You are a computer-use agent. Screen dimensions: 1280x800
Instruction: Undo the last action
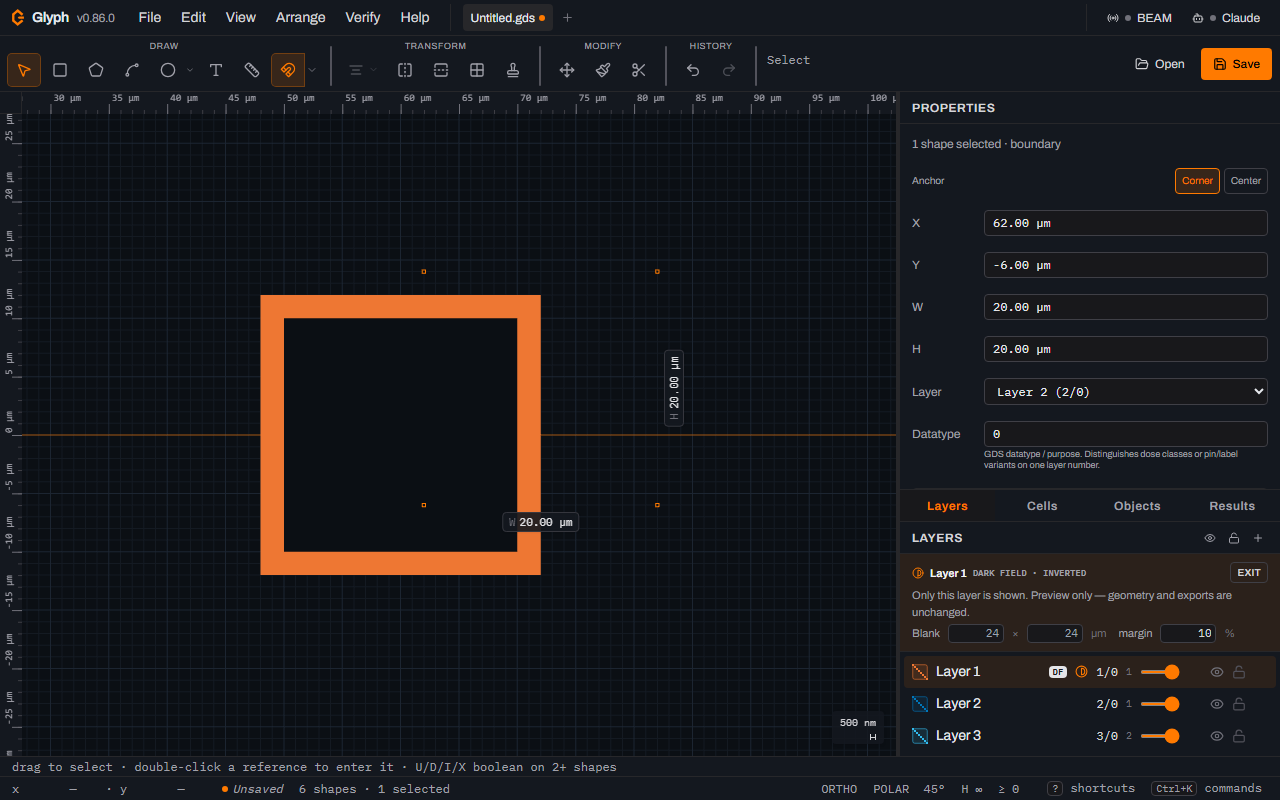pos(693,70)
